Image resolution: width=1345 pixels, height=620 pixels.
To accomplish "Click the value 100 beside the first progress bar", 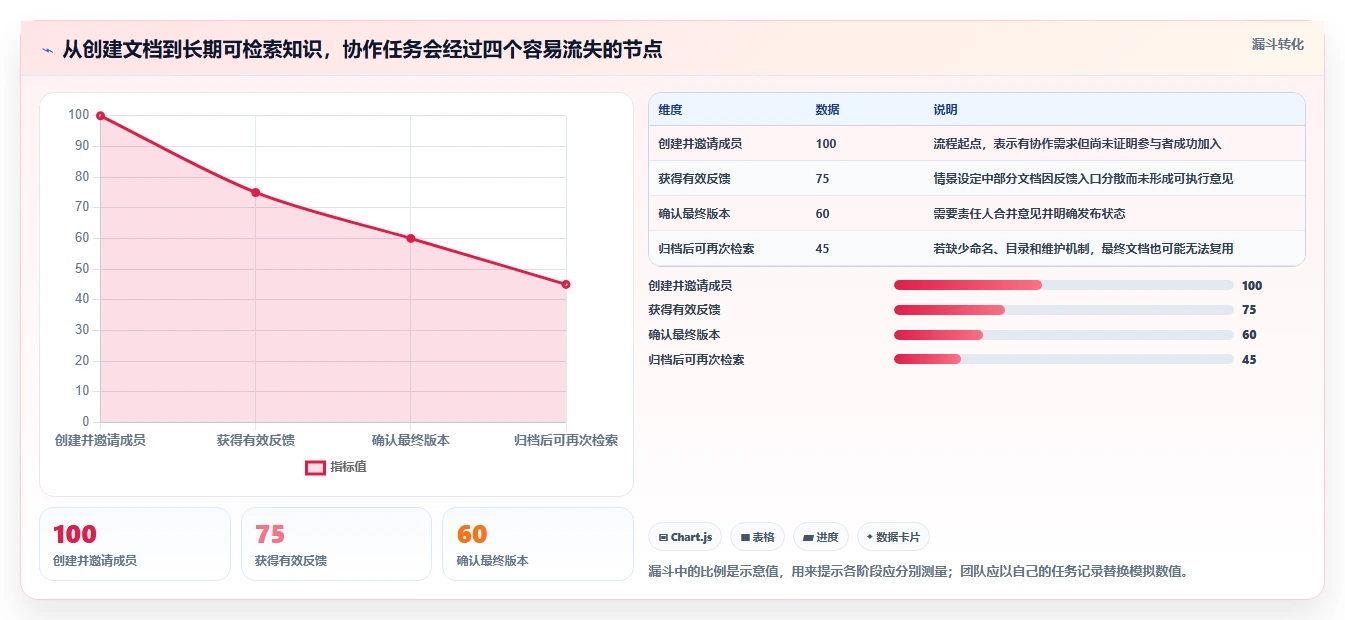I will (1252, 285).
